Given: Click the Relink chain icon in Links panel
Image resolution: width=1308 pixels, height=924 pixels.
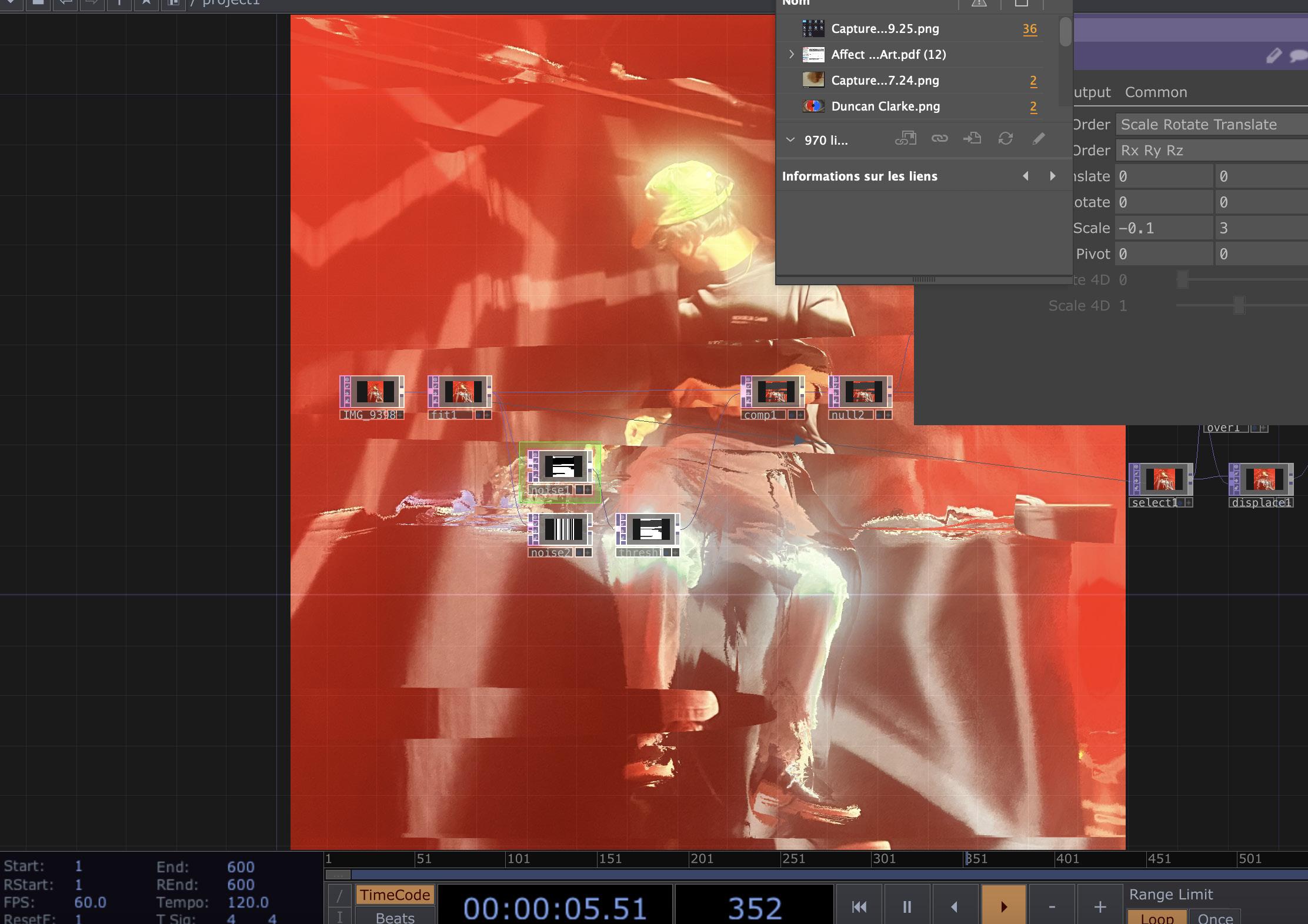Looking at the screenshot, I should [939, 139].
